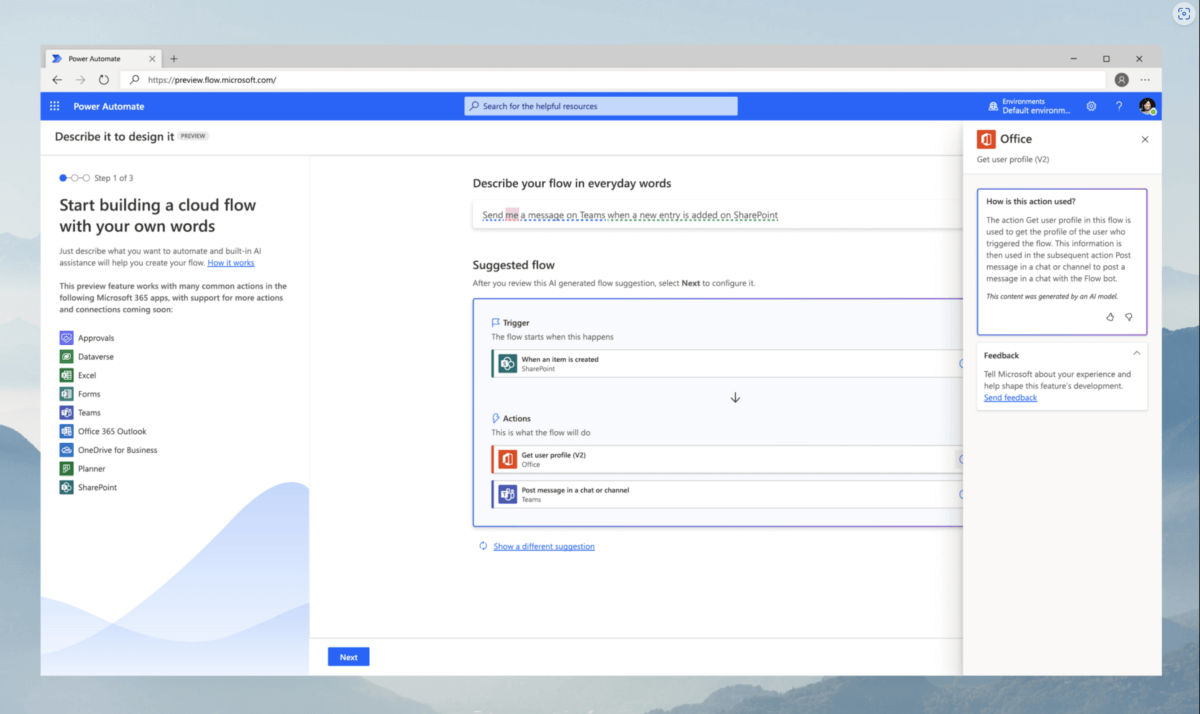Viewport: 1200px width, 714px height.
Task: Click 'Get user profile (V2)' panel subtitle
Action: point(1013,160)
